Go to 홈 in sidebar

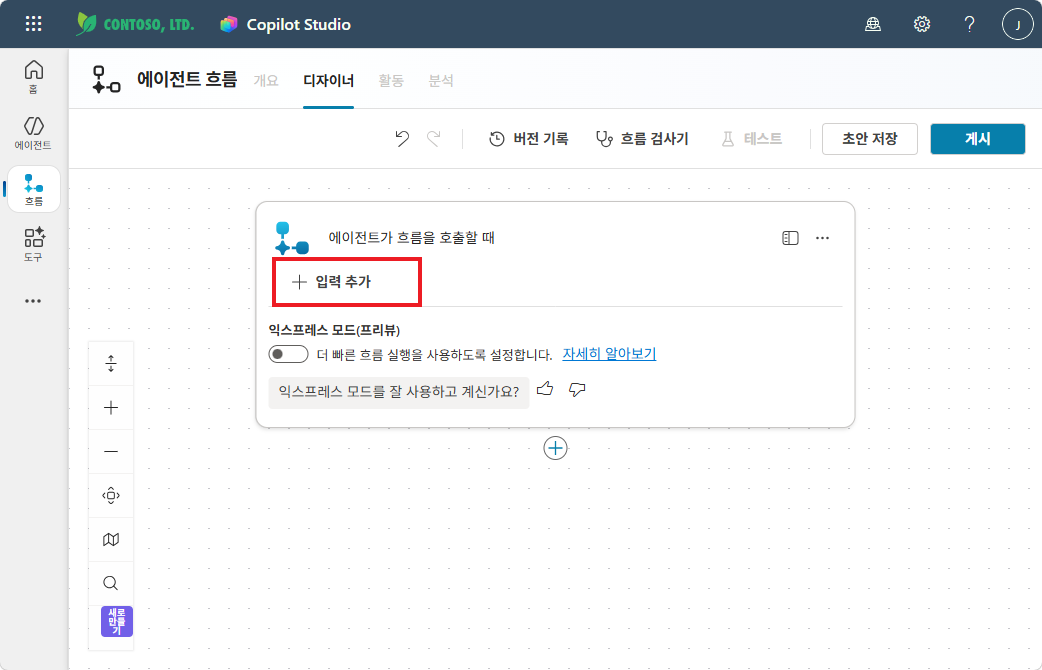coord(33,76)
